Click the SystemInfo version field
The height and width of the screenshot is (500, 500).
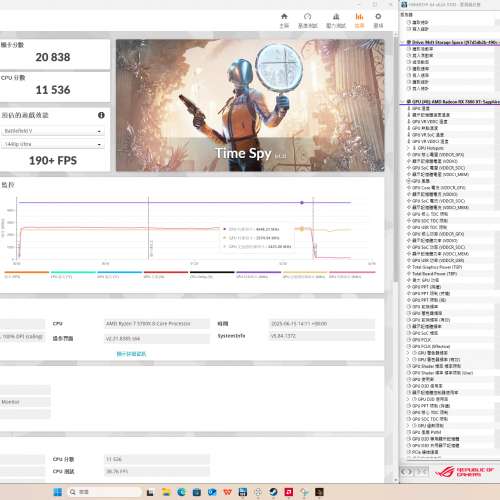pos(322,336)
